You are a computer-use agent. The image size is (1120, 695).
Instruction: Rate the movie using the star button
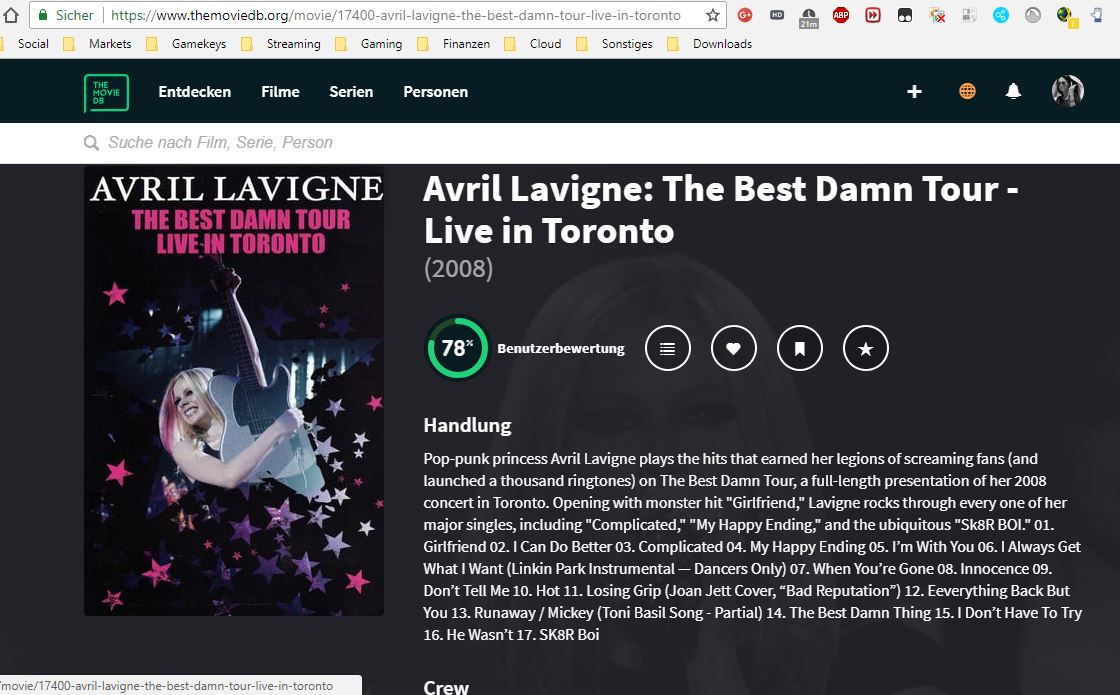click(x=866, y=349)
